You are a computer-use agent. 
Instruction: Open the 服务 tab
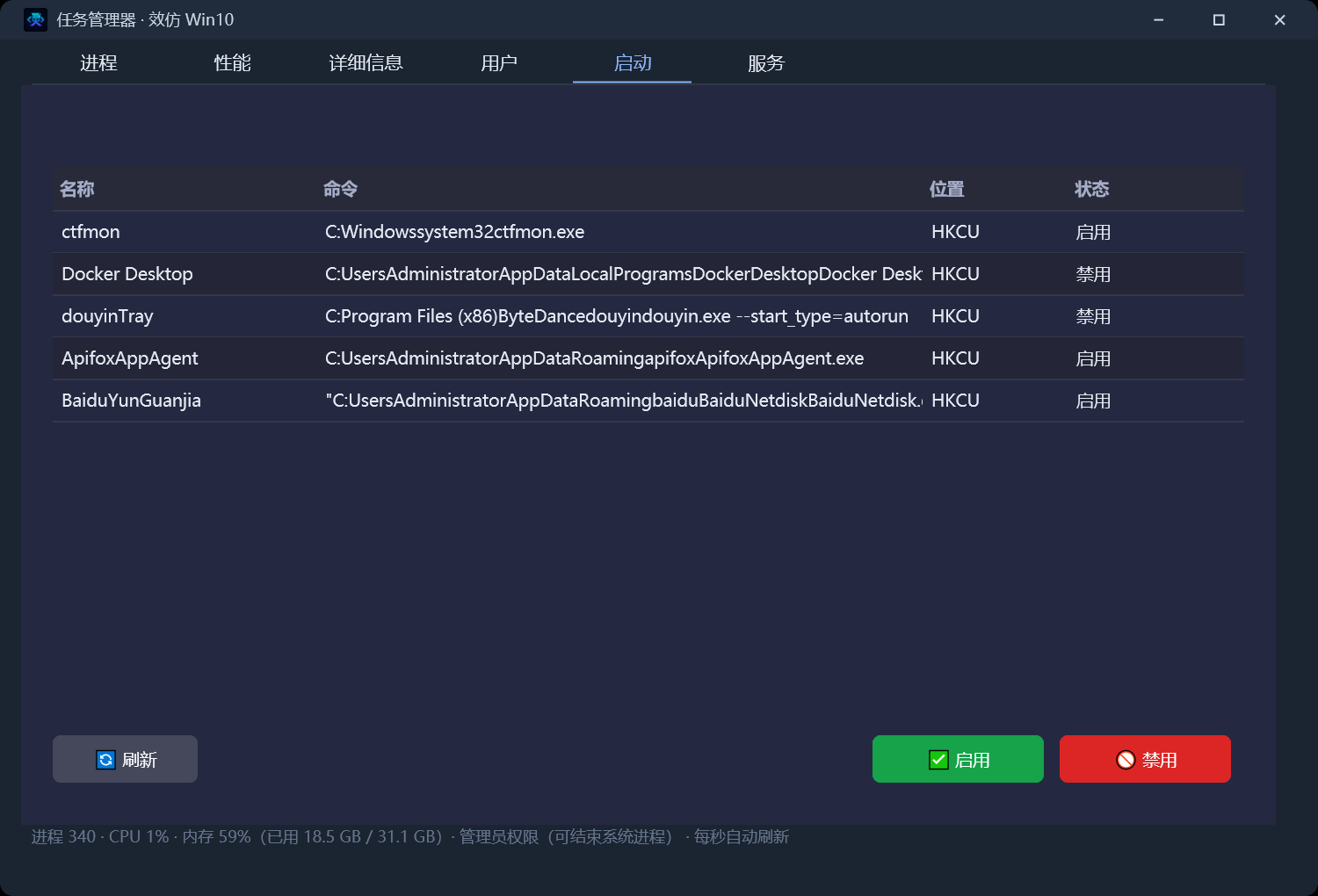766,63
